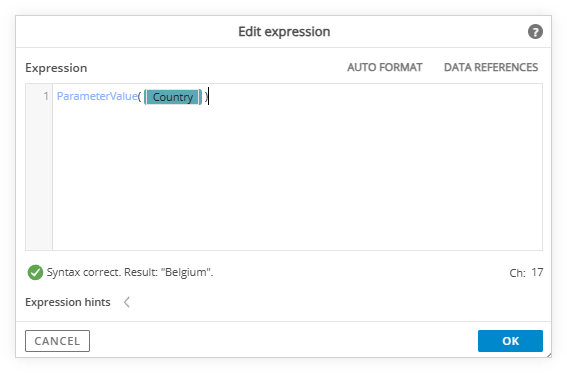Image resolution: width=567 pixels, height=373 pixels.
Task: Click the opening parenthesis before Country
Action: coord(140,97)
